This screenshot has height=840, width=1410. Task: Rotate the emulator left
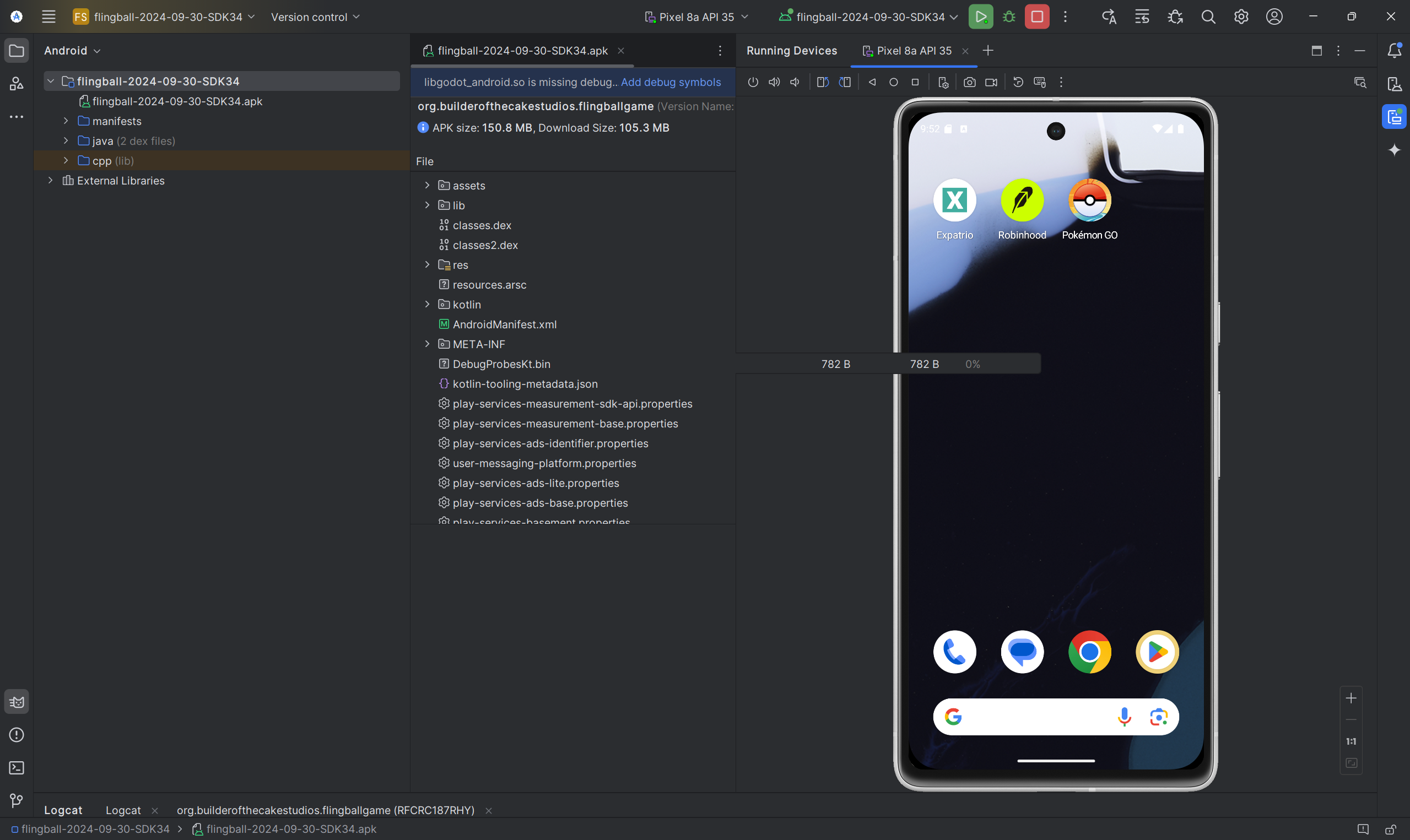(x=823, y=83)
